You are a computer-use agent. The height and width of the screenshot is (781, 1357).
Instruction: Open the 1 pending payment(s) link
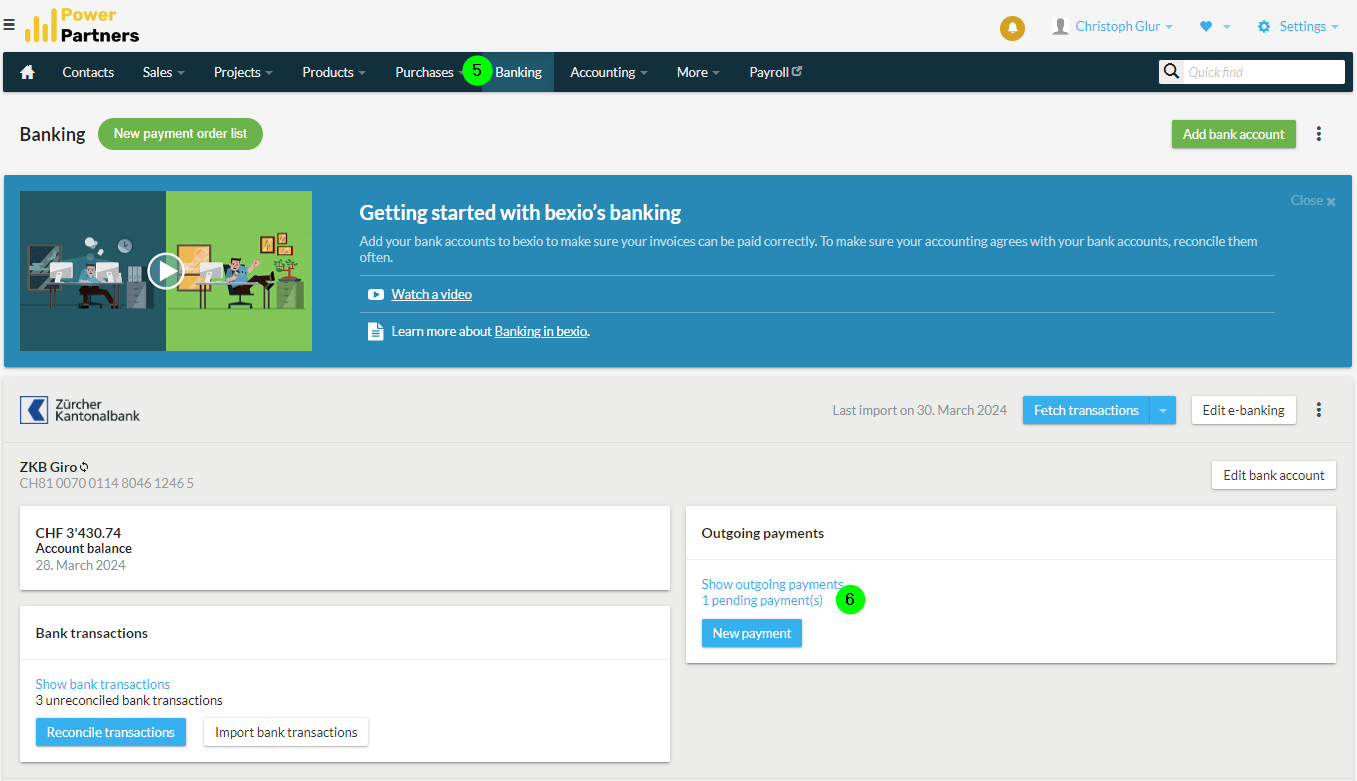pos(762,600)
